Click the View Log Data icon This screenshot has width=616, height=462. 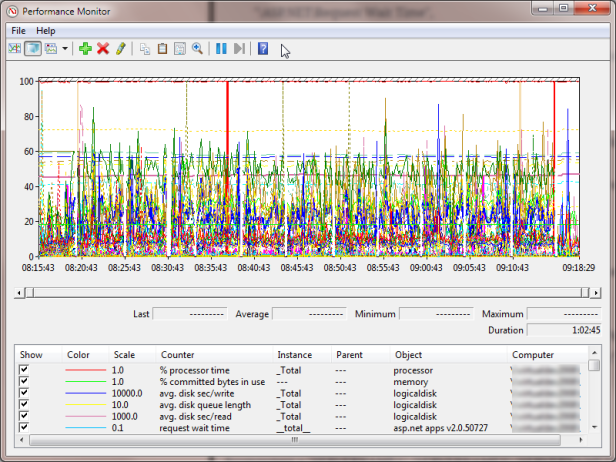[x=31, y=48]
